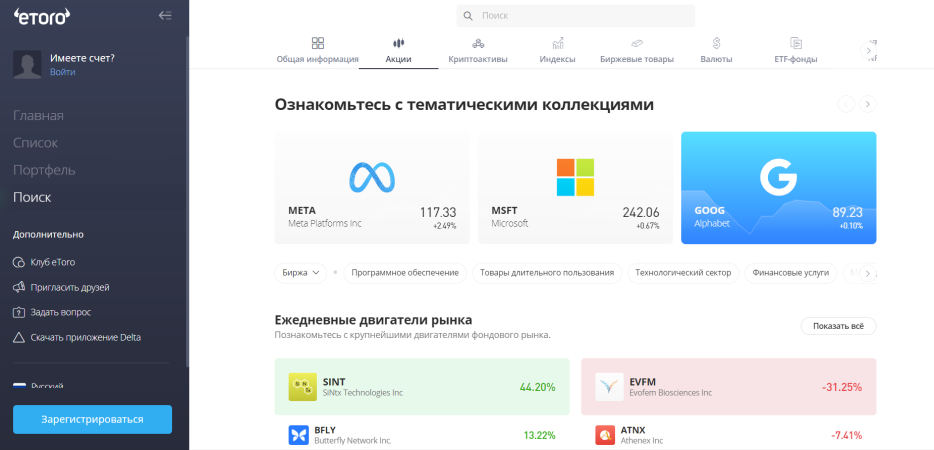
Task: Click the Криптоактивы icon
Action: pos(478,43)
